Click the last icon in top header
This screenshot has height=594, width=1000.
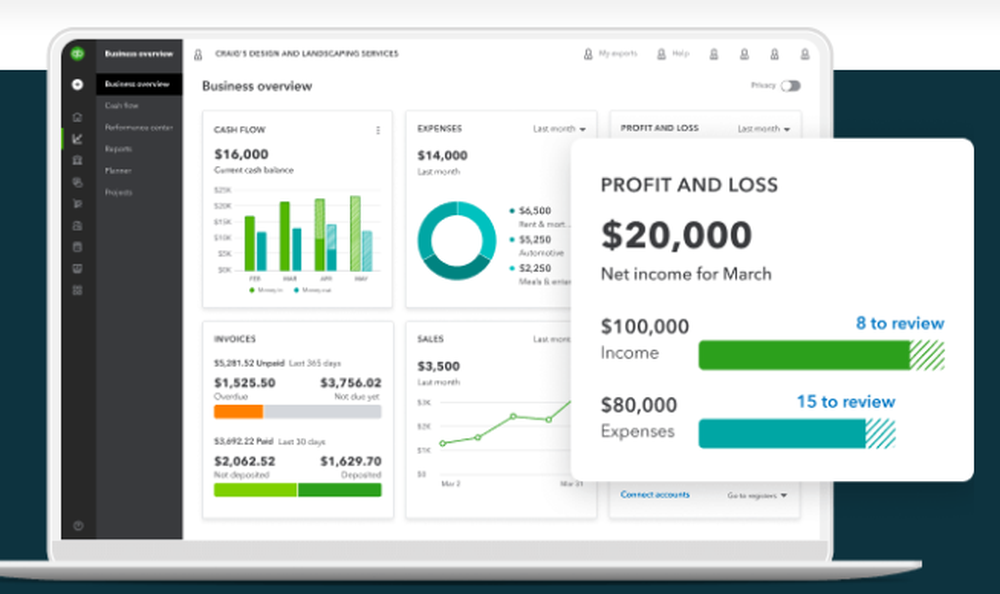click(805, 54)
